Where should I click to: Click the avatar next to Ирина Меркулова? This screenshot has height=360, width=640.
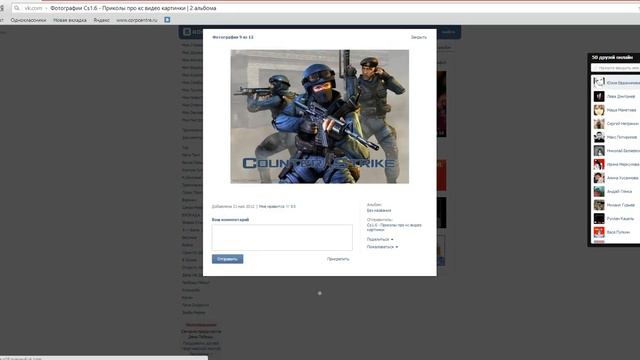(599, 164)
